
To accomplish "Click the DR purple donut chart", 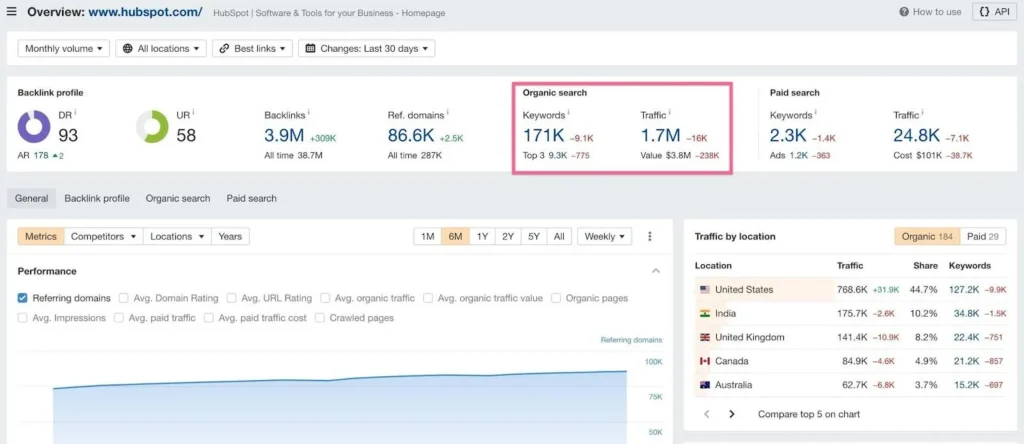I will click(x=34, y=127).
